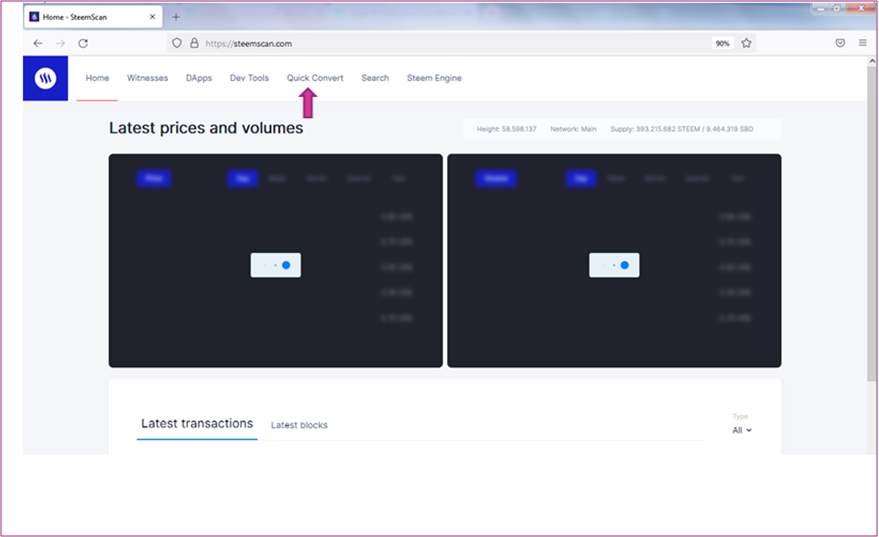Switch to the Latest transactions tab
This screenshot has width=879, height=537.
197,424
